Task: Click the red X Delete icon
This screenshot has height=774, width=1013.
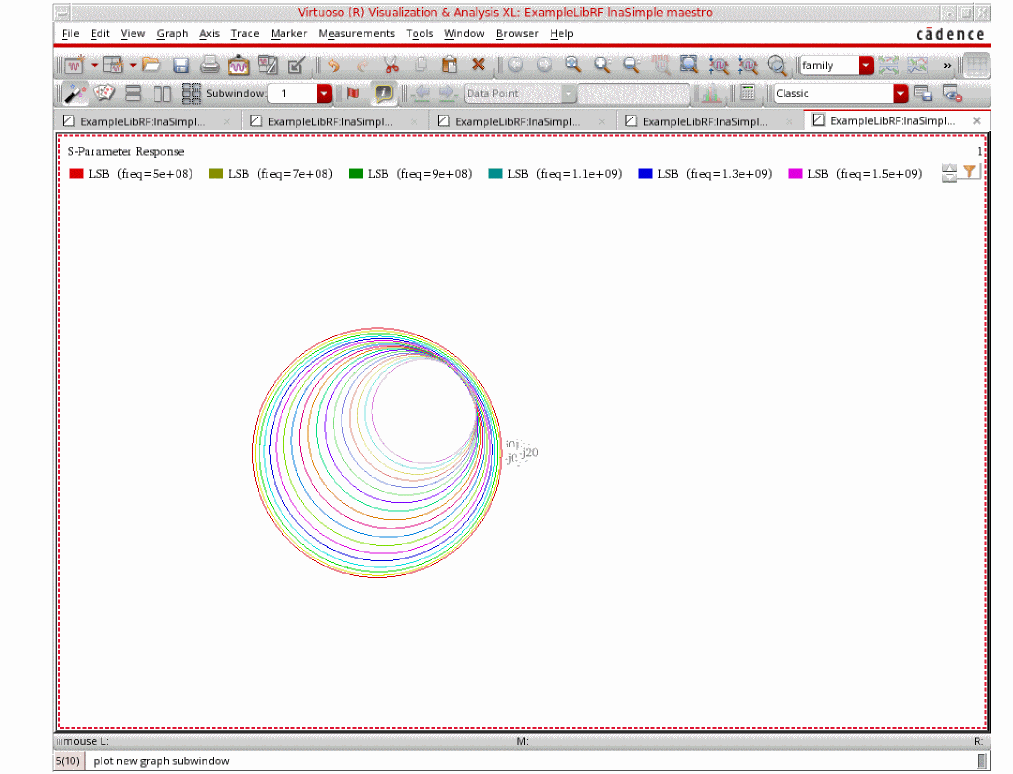Action: pos(478,65)
